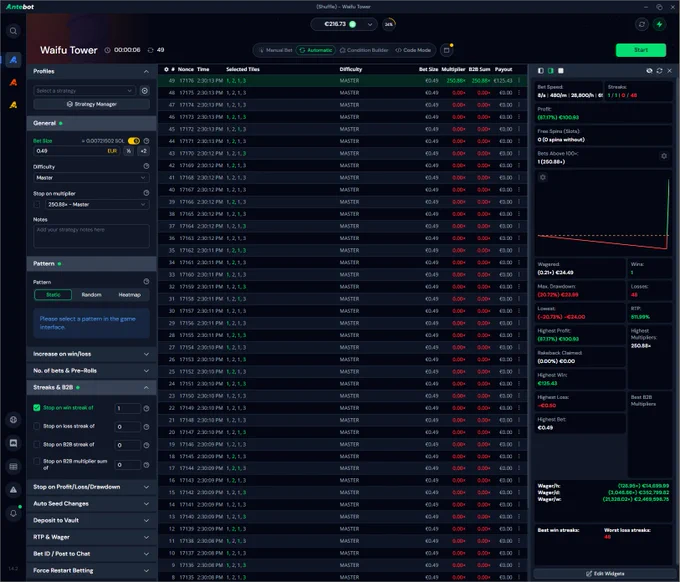Toggle stats visibility eye icon

(x=649, y=71)
